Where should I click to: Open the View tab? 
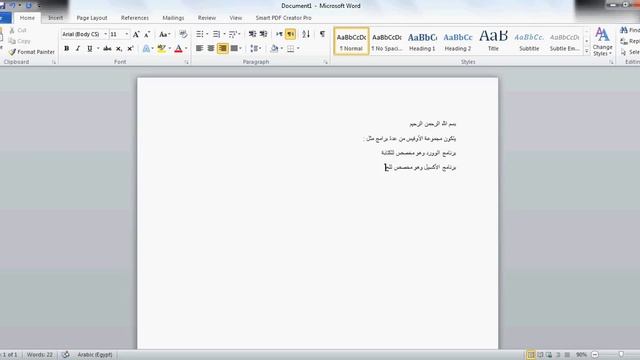(x=236, y=18)
